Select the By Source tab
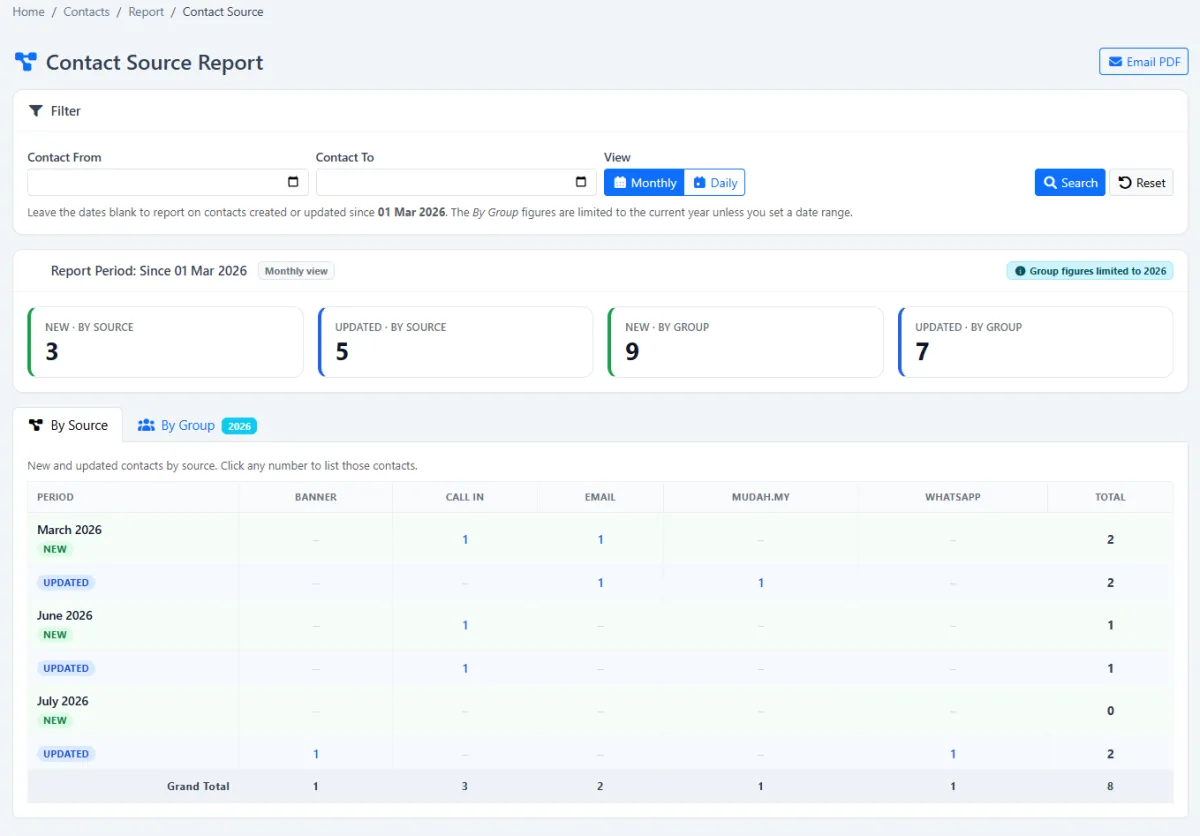This screenshot has width=1200, height=836. (68, 425)
